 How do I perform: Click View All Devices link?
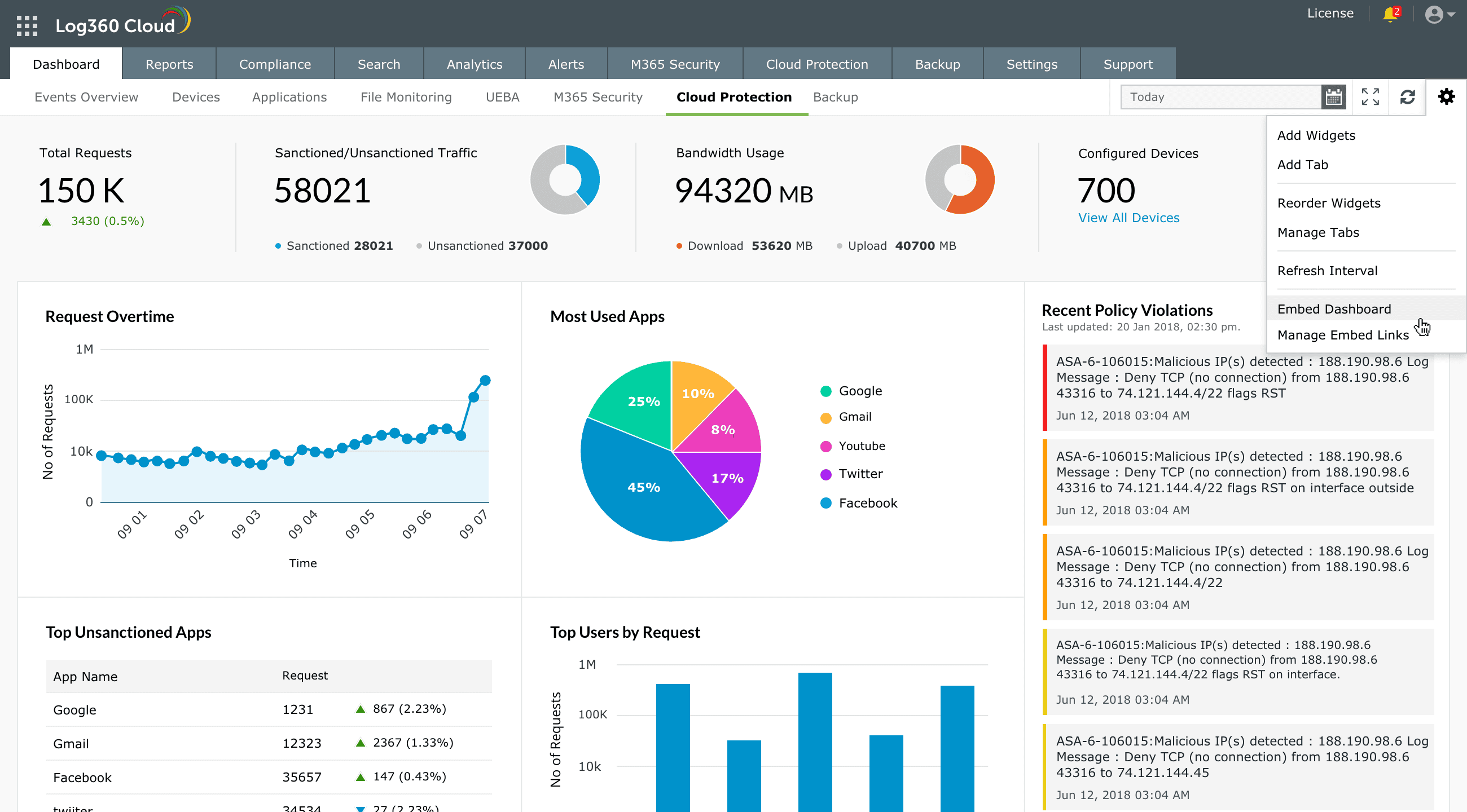coord(1128,217)
